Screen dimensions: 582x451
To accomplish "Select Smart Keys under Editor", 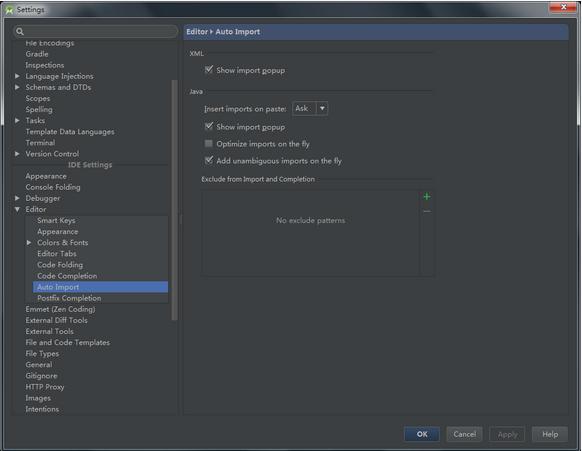I will point(56,220).
